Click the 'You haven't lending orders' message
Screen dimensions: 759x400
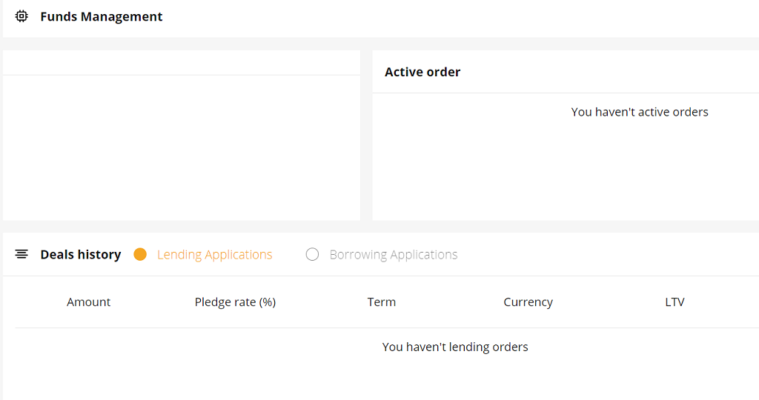click(x=455, y=347)
